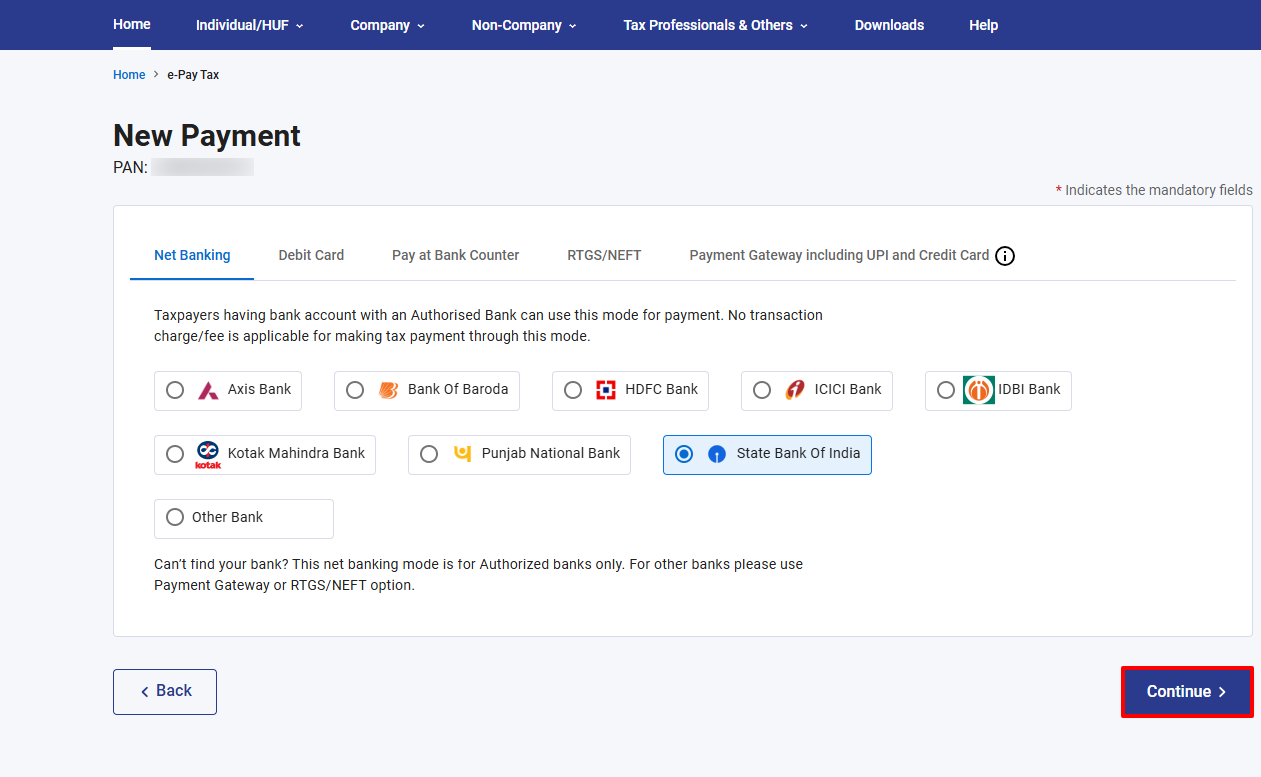This screenshot has height=777, width=1261.
Task: Click the Axis Bank logo icon
Action: pyautogui.click(x=208, y=390)
